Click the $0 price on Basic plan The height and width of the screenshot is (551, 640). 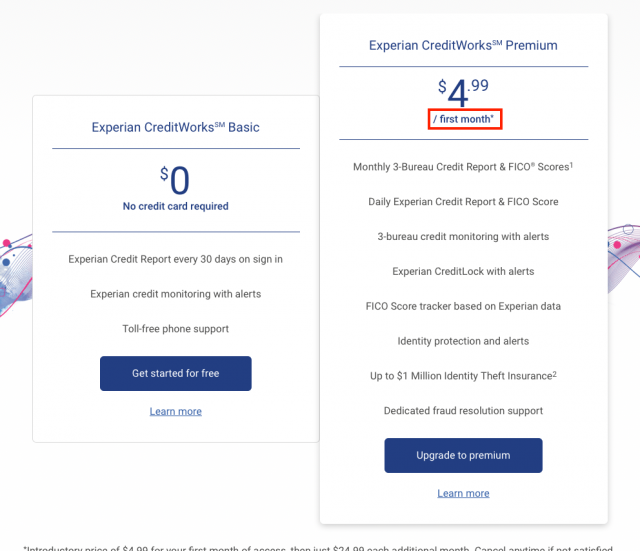click(x=175, y=180)
